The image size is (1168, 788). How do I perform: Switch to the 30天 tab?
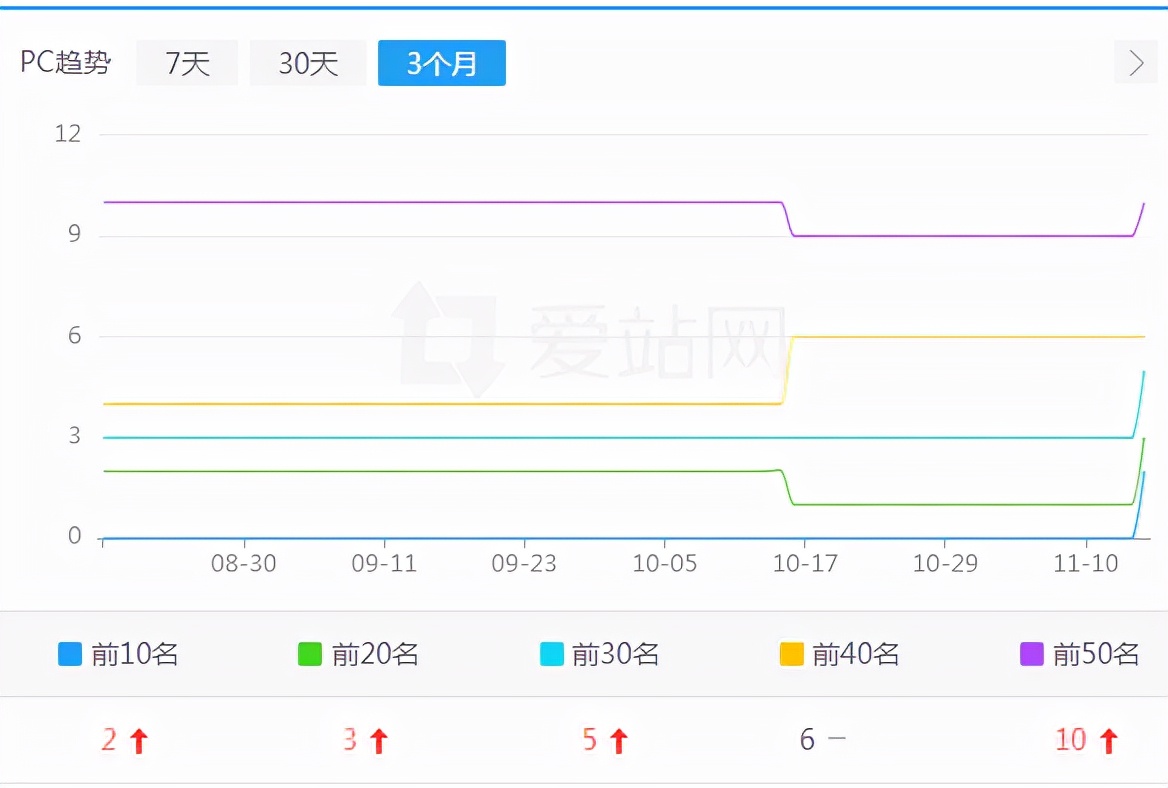[x=307, y=62]
